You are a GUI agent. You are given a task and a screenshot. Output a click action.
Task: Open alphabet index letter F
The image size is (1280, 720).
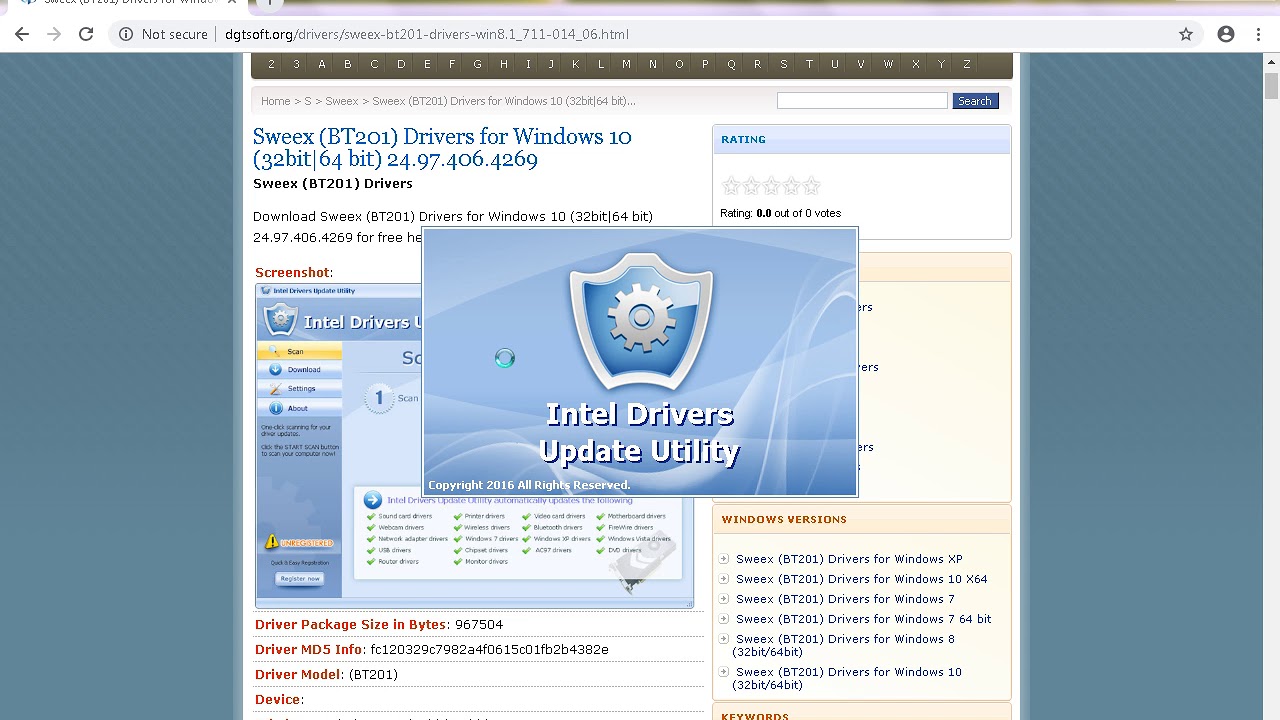coord(452,64)
